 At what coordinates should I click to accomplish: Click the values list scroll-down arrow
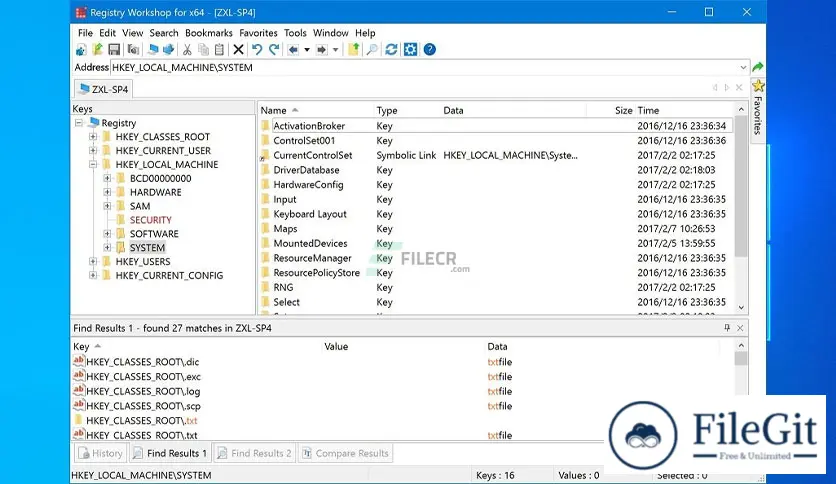[741, 308]
